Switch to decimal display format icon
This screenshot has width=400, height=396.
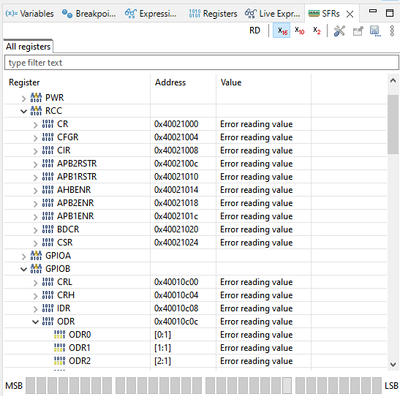[x=299, y=31]
